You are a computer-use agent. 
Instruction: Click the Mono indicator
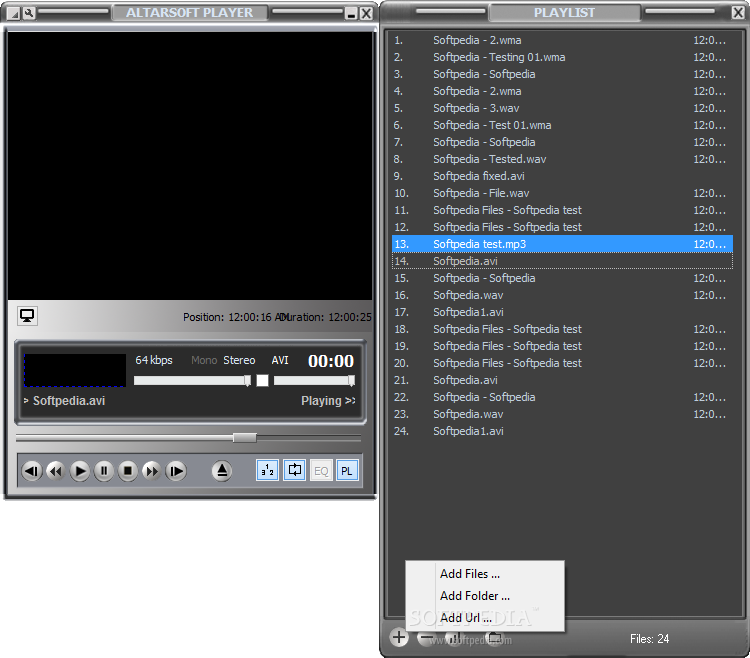pos(204,360)
